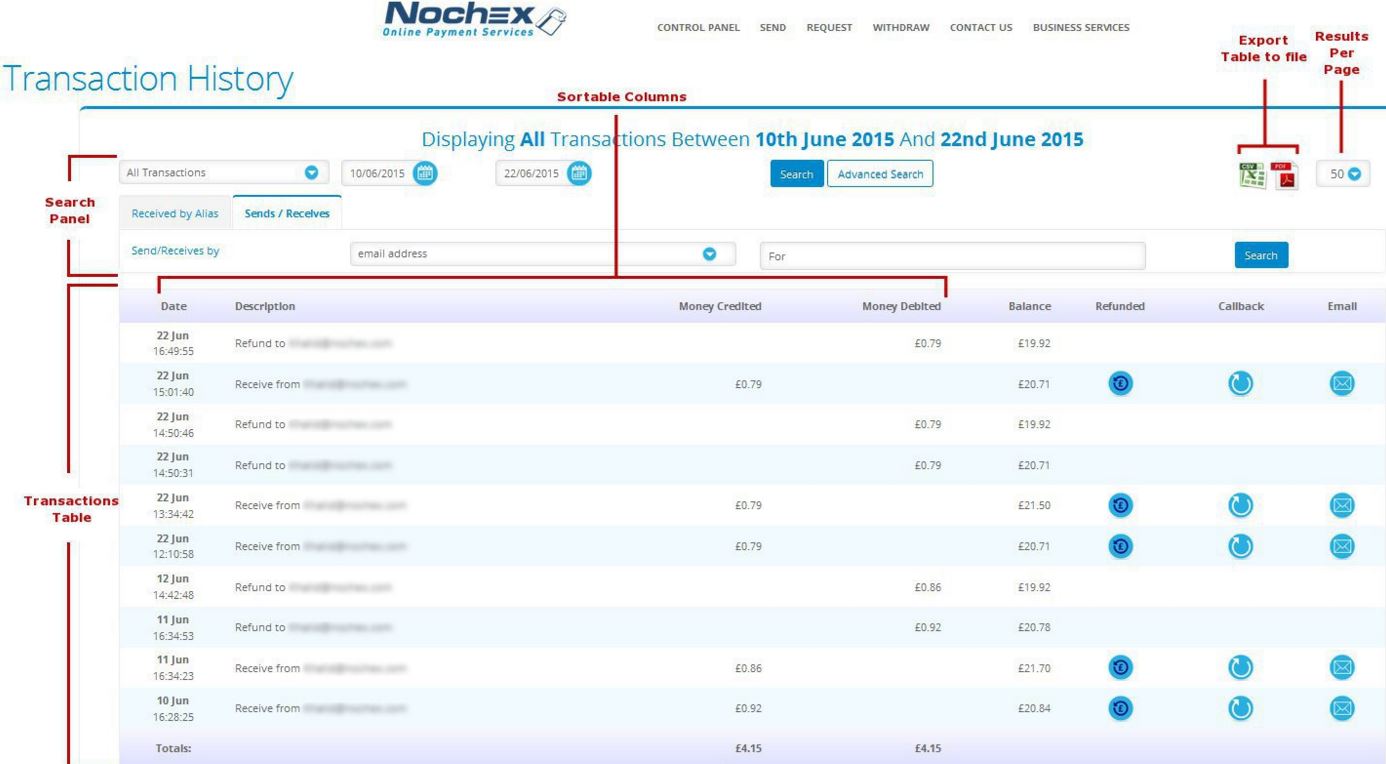Switch to Received by Alias tab
The height and width of the screenshot is (764, 1386).
(175, 213)
